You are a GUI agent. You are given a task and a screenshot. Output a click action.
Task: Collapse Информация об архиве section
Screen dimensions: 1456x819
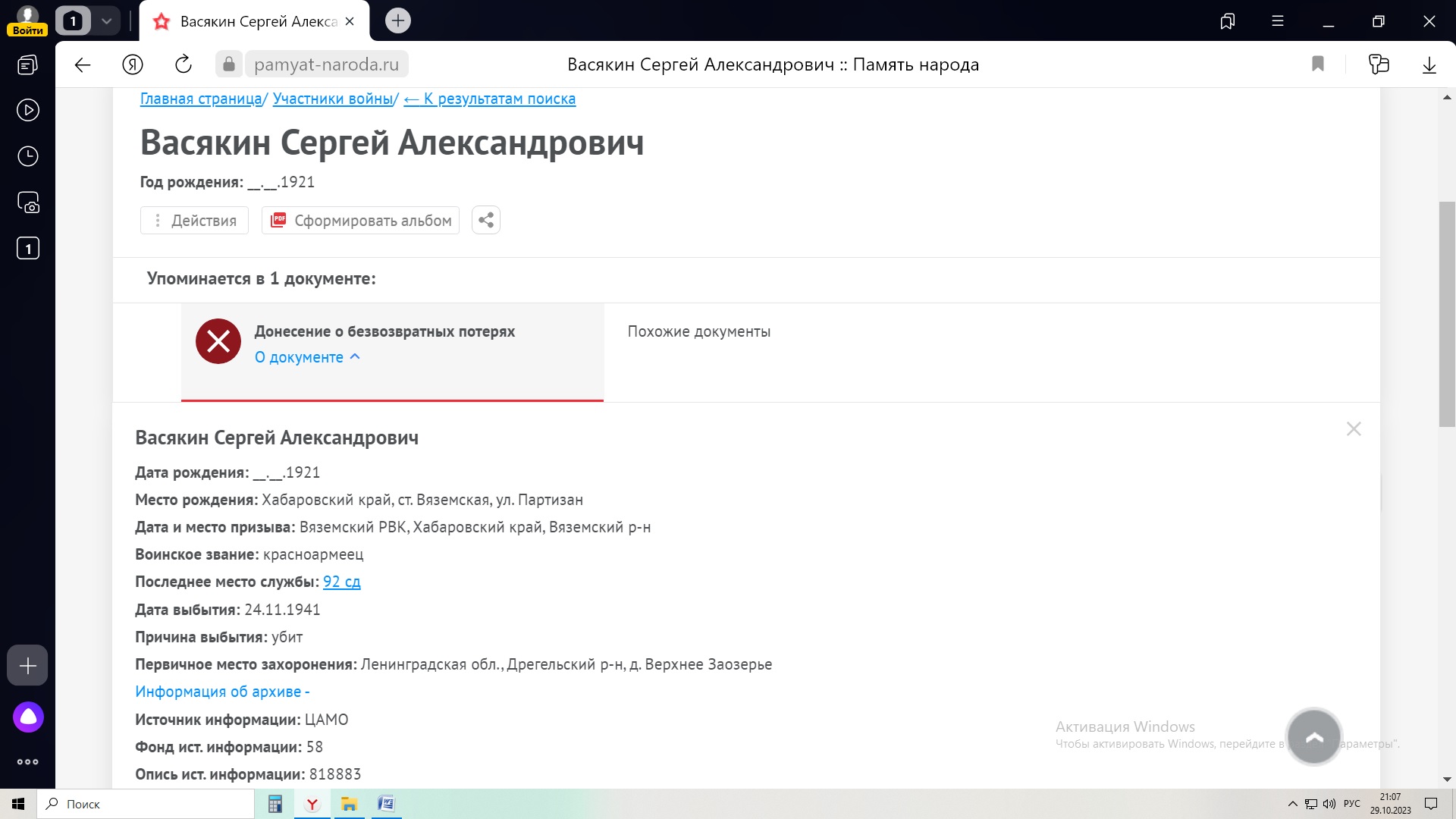[222, 692]
